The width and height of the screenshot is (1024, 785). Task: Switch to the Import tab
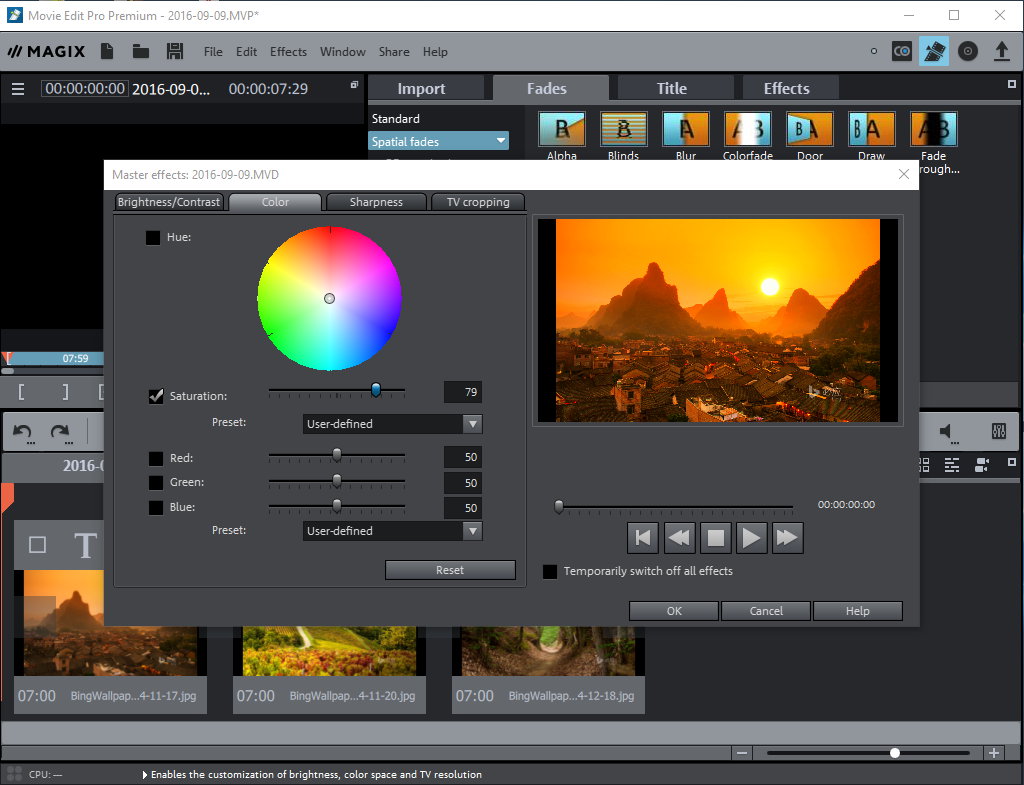tap(426, 88)
